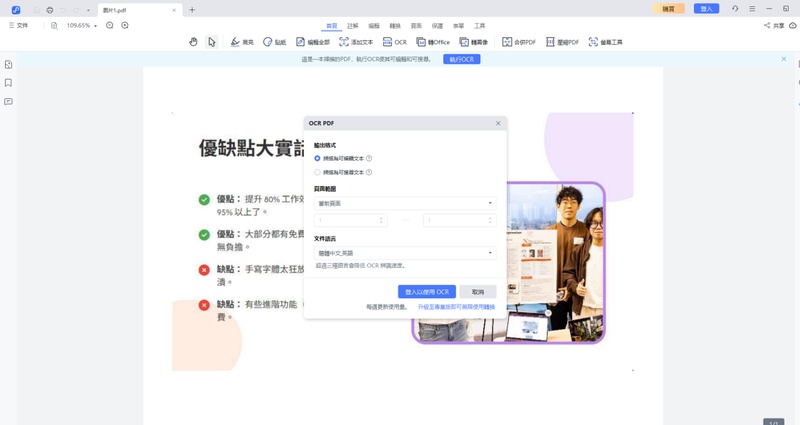The width and height of the screenshot is (800, 425).
Task: Click help icon beside searchable text option
Action: pyautogui.click(x=369, y=172)
